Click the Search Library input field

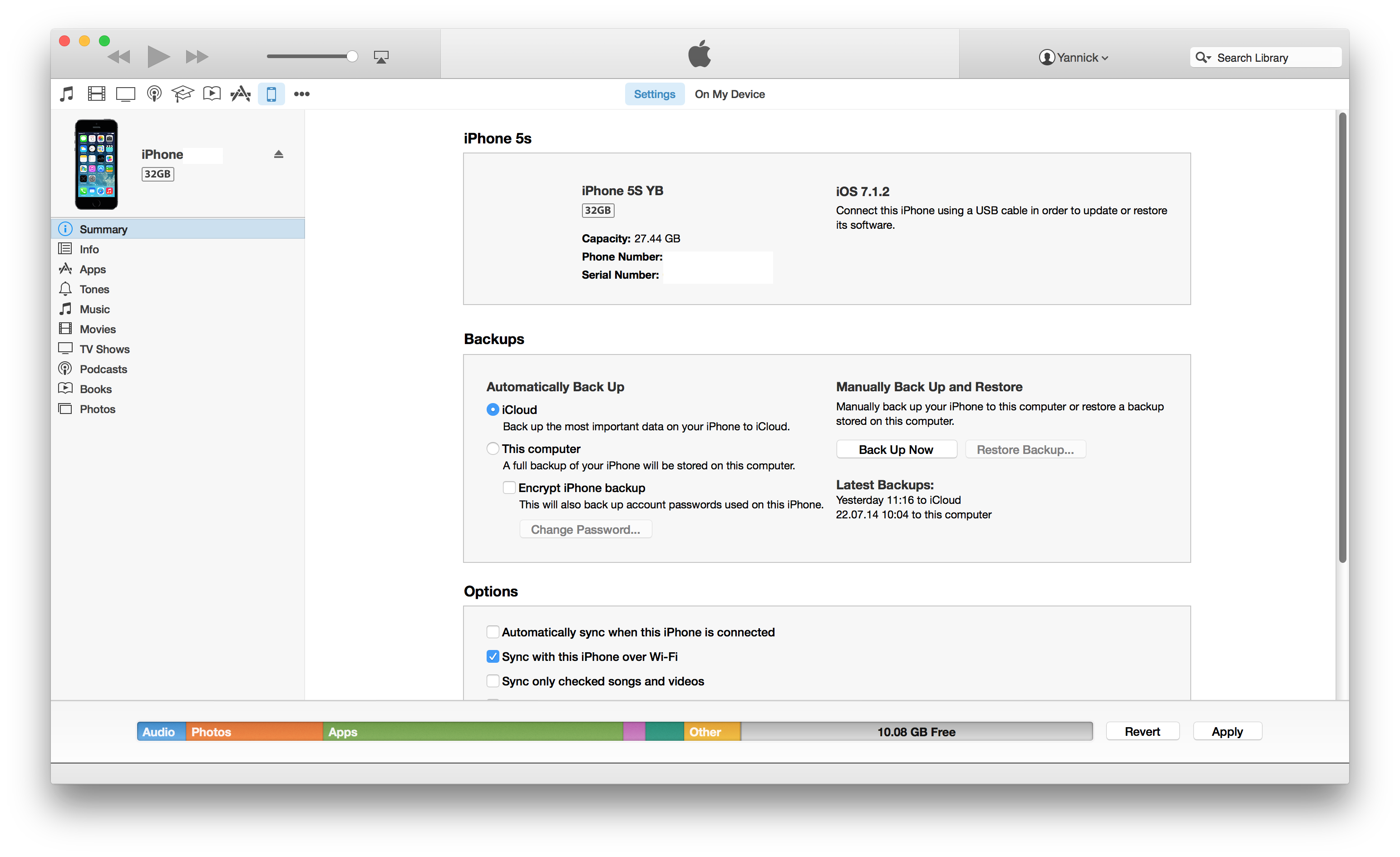tap(1266, 57)
